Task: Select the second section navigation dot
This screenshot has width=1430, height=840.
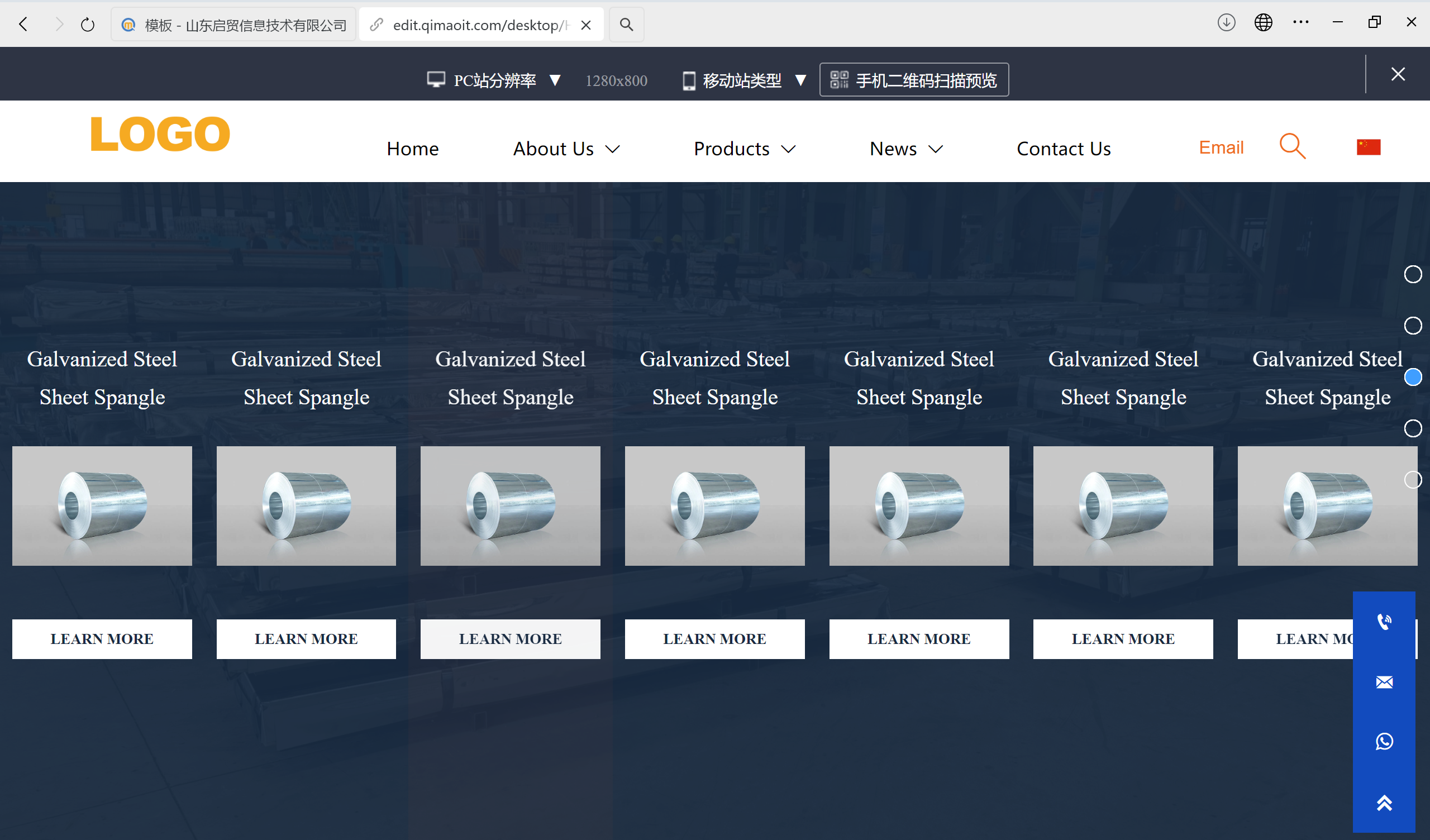Action: 1413,326
